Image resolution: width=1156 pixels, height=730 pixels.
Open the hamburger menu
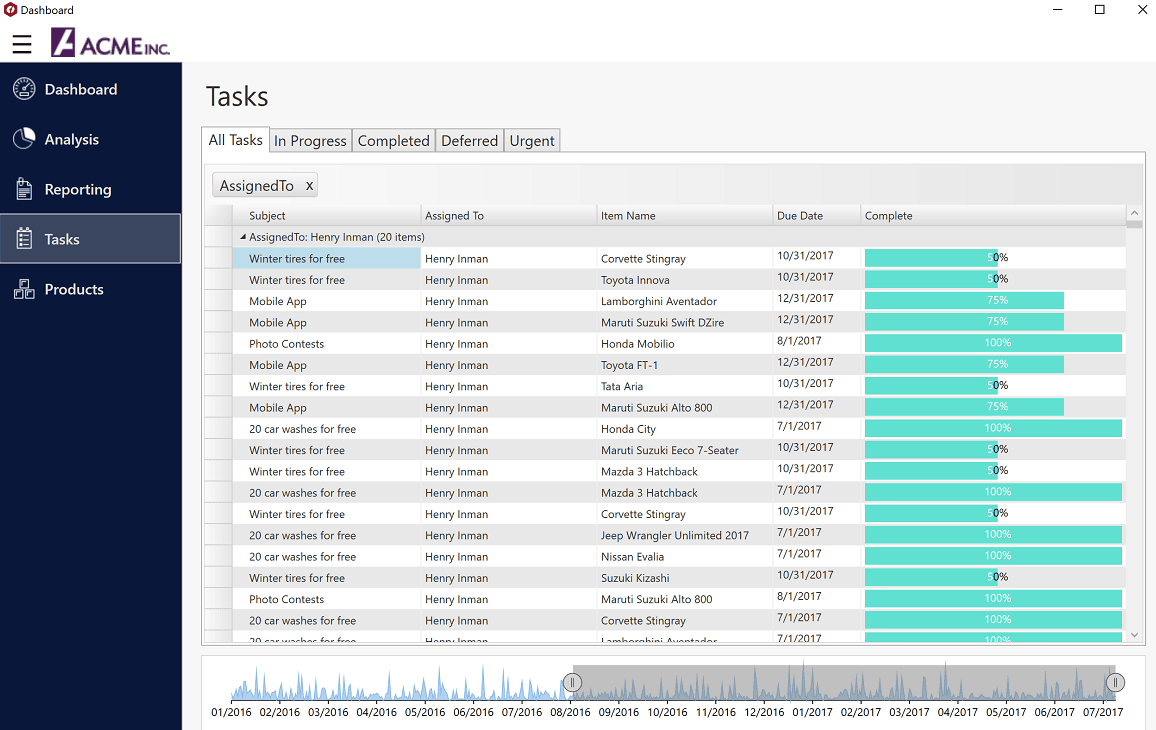click(x=22, y=44)
